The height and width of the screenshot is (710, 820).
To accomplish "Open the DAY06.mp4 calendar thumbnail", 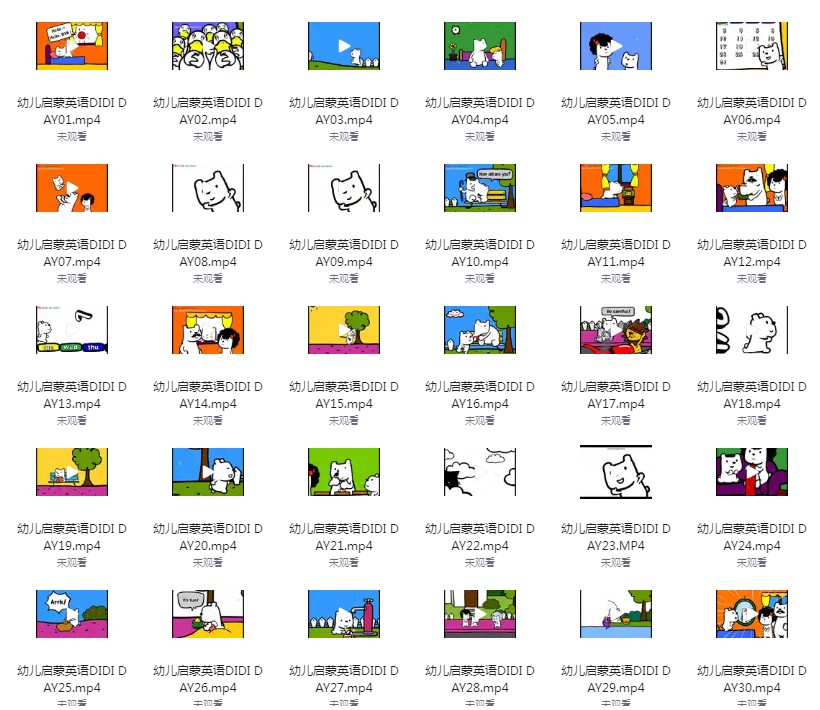I will click(752, 46).
